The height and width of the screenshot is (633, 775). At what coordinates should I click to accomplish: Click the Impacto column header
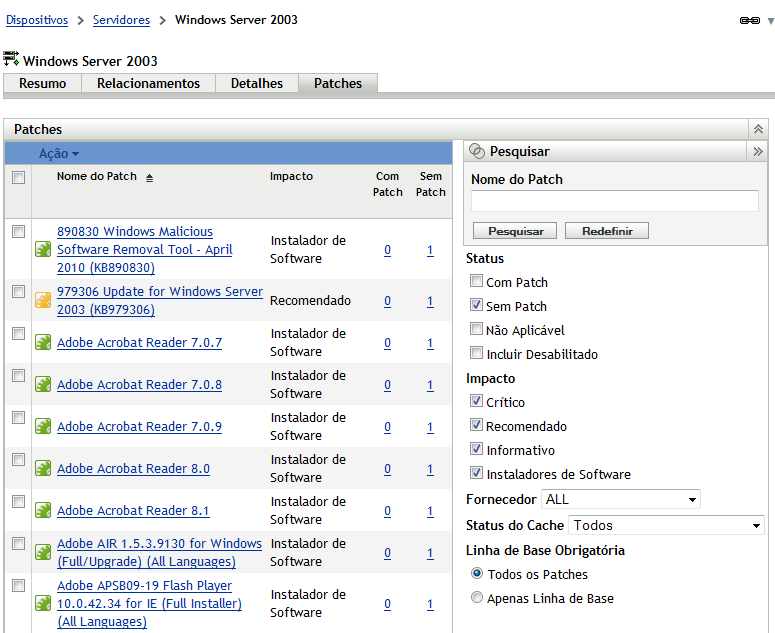click(291, 176)
